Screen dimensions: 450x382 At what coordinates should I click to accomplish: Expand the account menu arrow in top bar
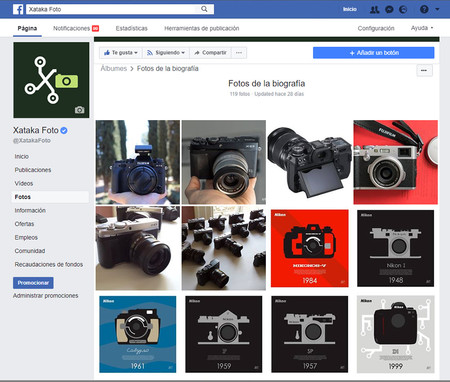pos(437,9)
